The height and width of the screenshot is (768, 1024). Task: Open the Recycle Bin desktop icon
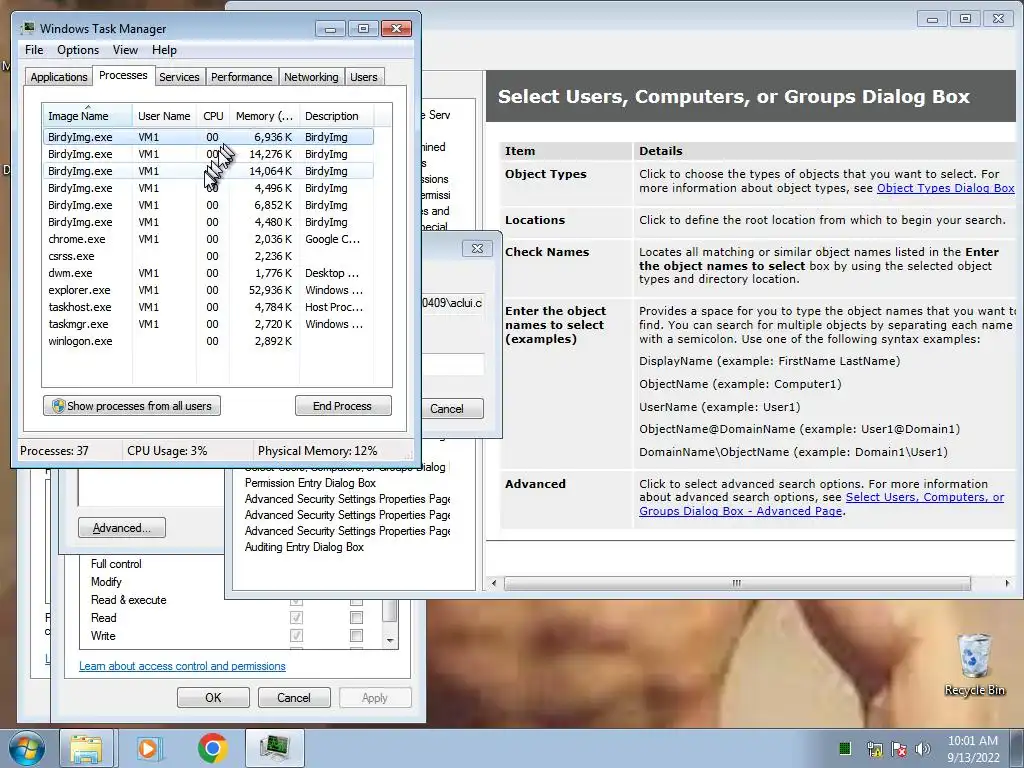[974, 664]
